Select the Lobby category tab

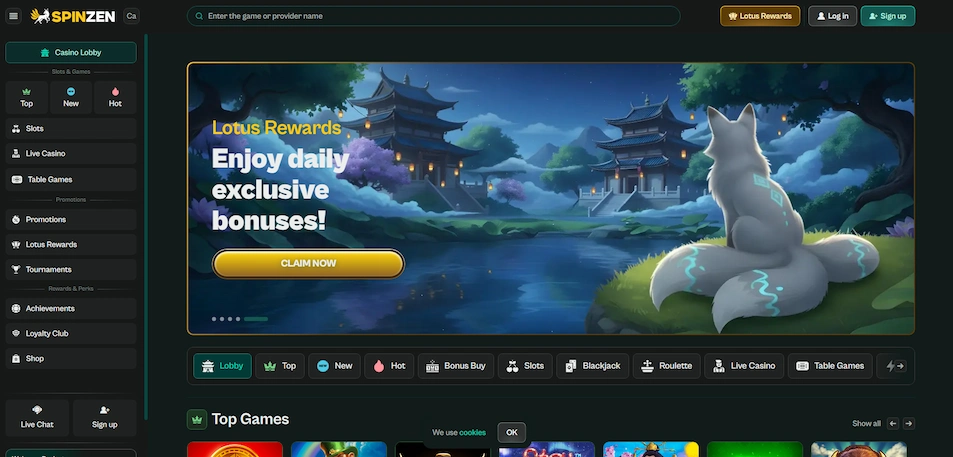pyautogui.click(x=222, y=366)
